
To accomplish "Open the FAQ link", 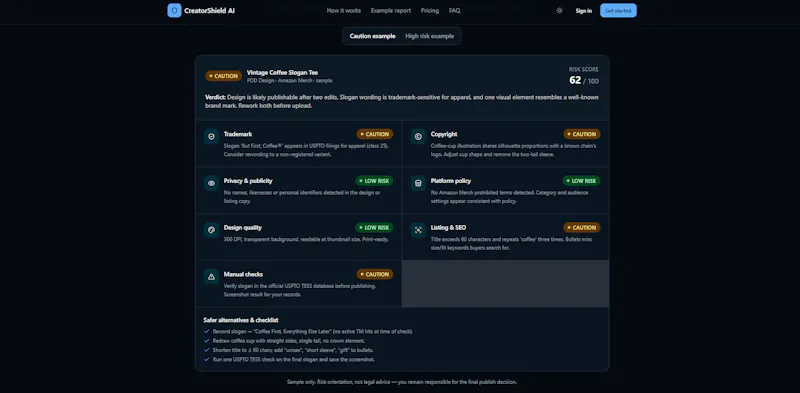I will [455, 11].
